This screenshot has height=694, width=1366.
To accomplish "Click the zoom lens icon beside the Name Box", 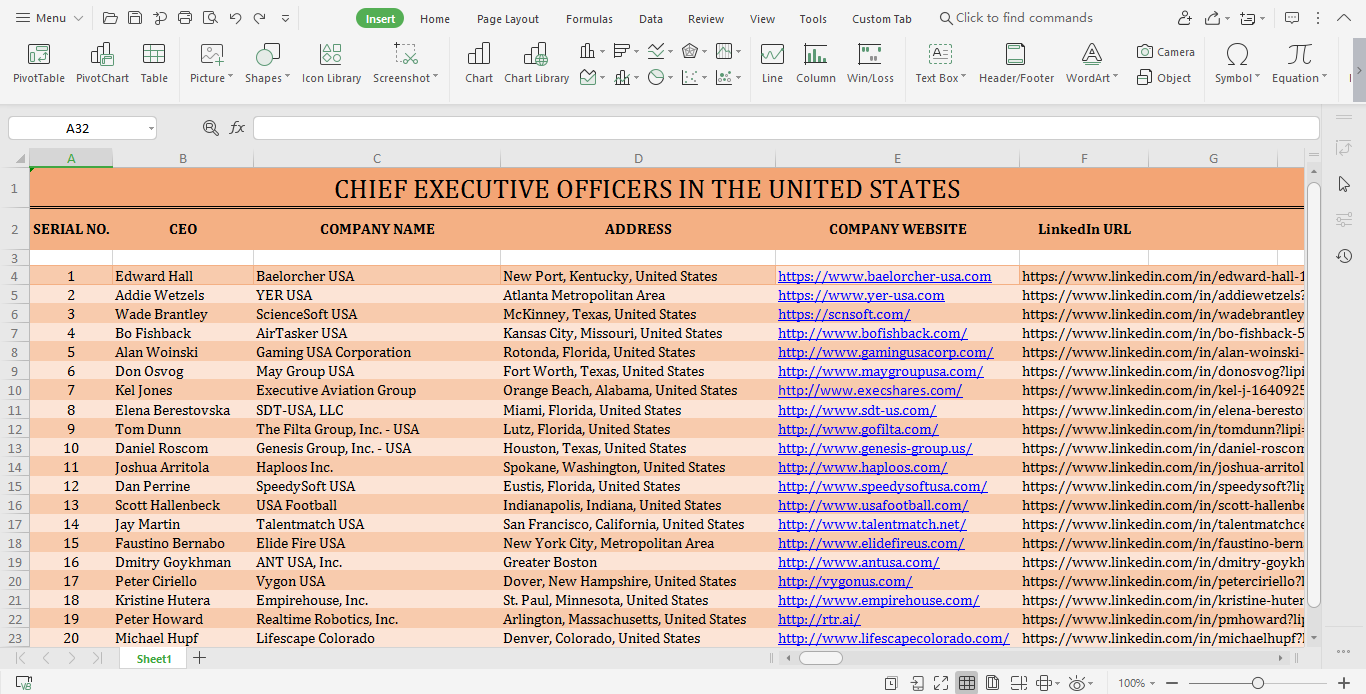I will (x=210, y=128).
